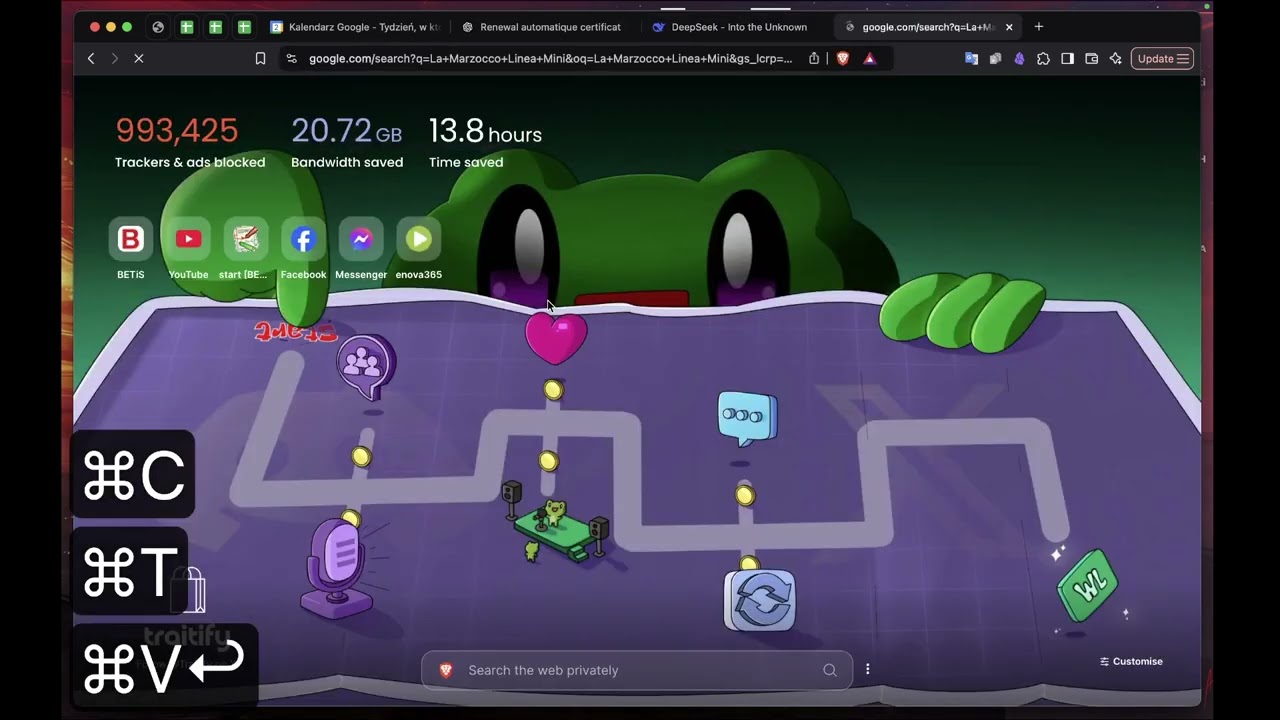
Task: Click the purple community bubble illustration
Action: 366,366
